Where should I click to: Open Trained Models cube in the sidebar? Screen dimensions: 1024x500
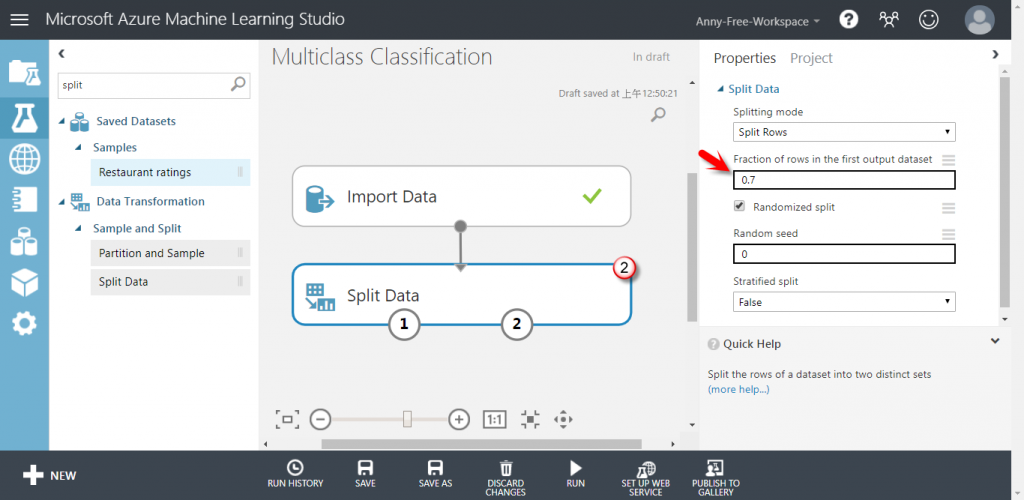coord(24,283)
